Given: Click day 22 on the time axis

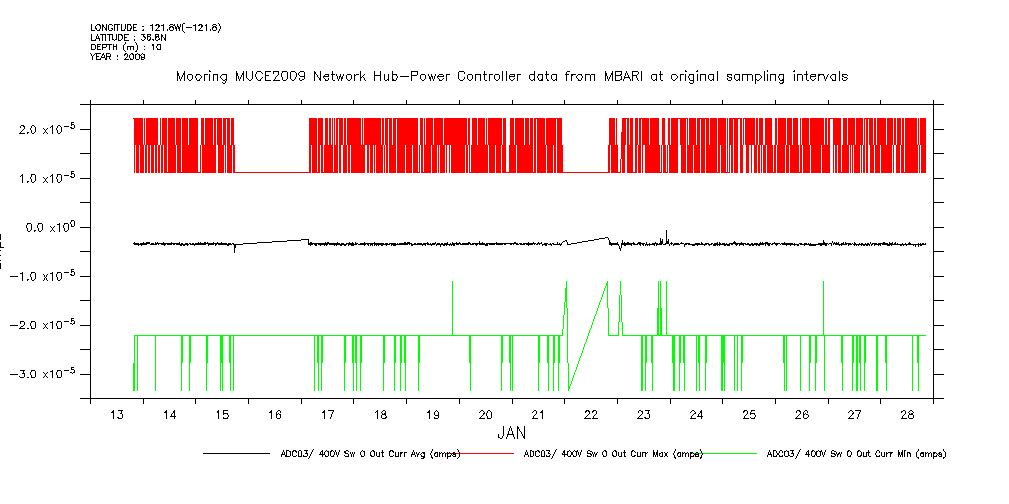Looking at the screenshot, I should point(591,415).
